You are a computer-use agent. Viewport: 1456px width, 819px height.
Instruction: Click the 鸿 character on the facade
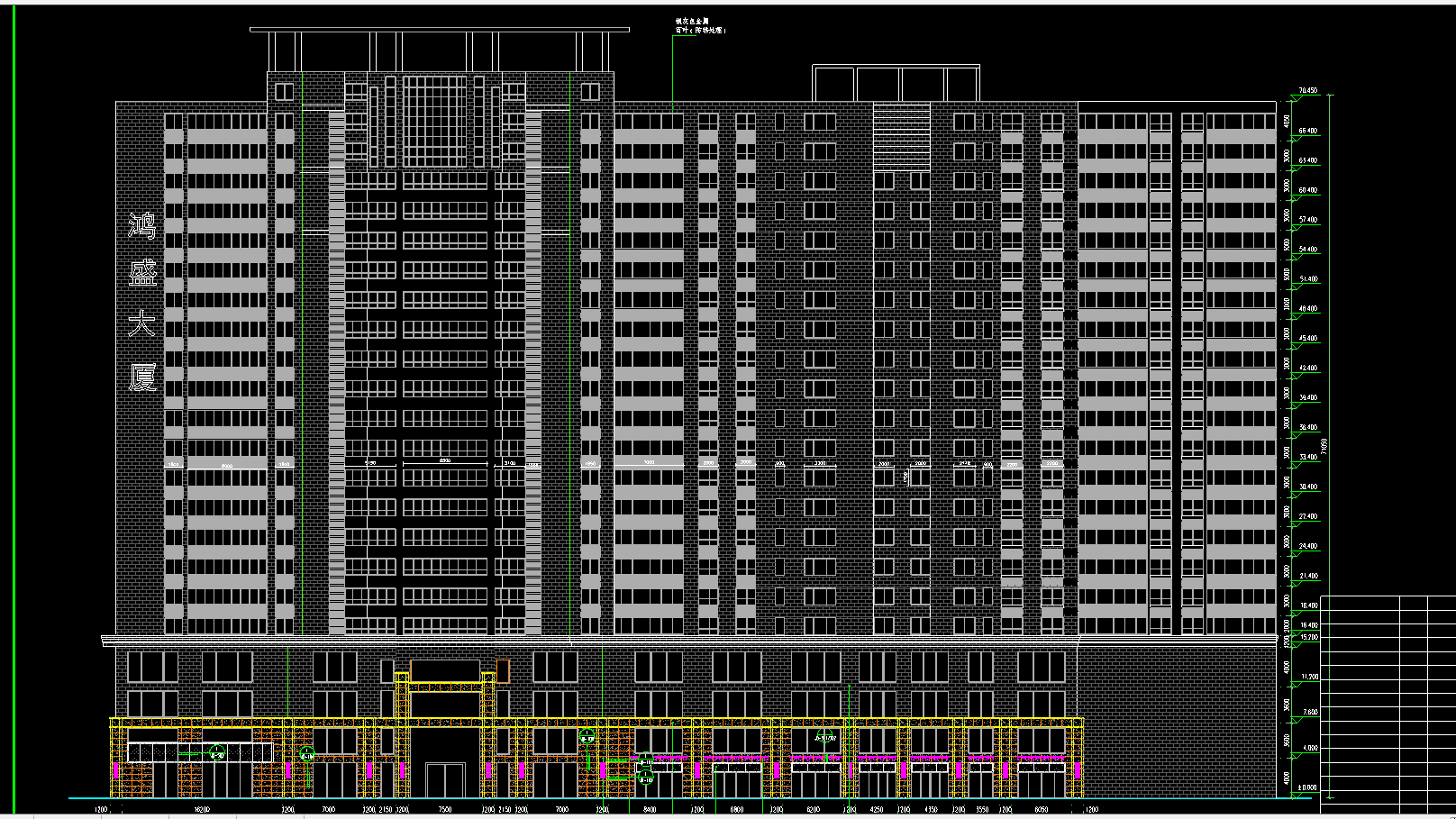142,225
